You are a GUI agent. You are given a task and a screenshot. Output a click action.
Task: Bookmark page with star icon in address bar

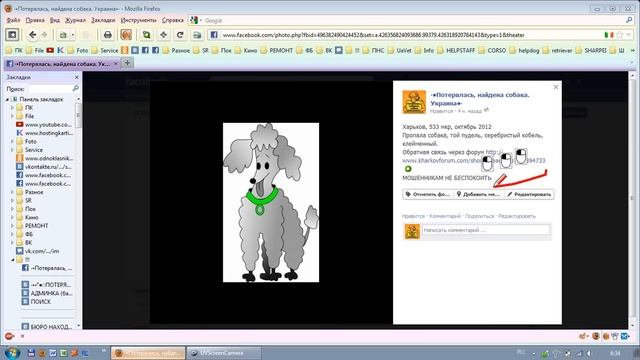(x=620, y=35)
